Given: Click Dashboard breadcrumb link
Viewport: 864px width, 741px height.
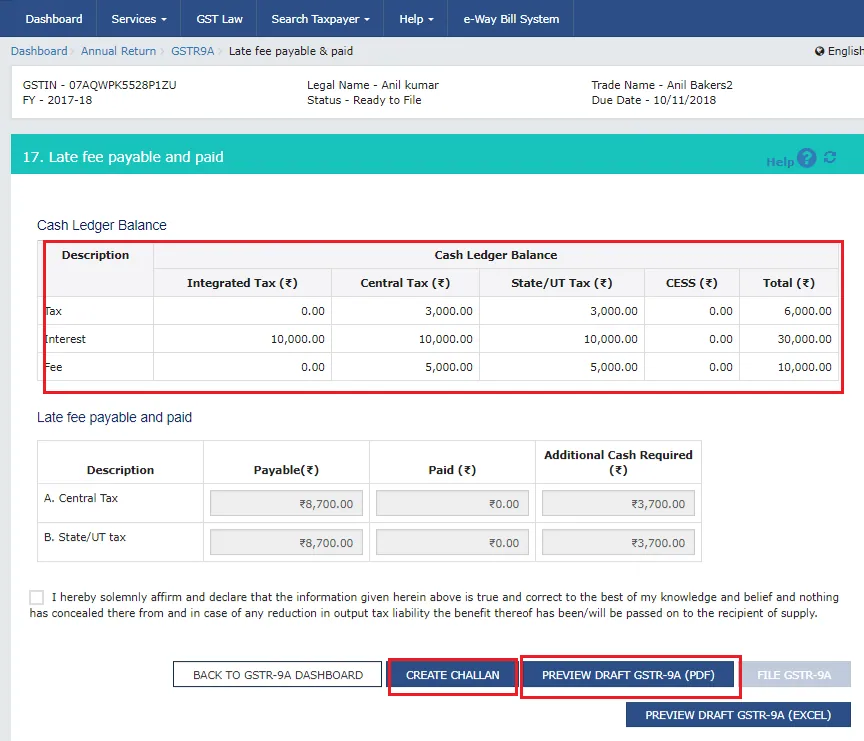Looking at the screenshot, I should point(39,51).
